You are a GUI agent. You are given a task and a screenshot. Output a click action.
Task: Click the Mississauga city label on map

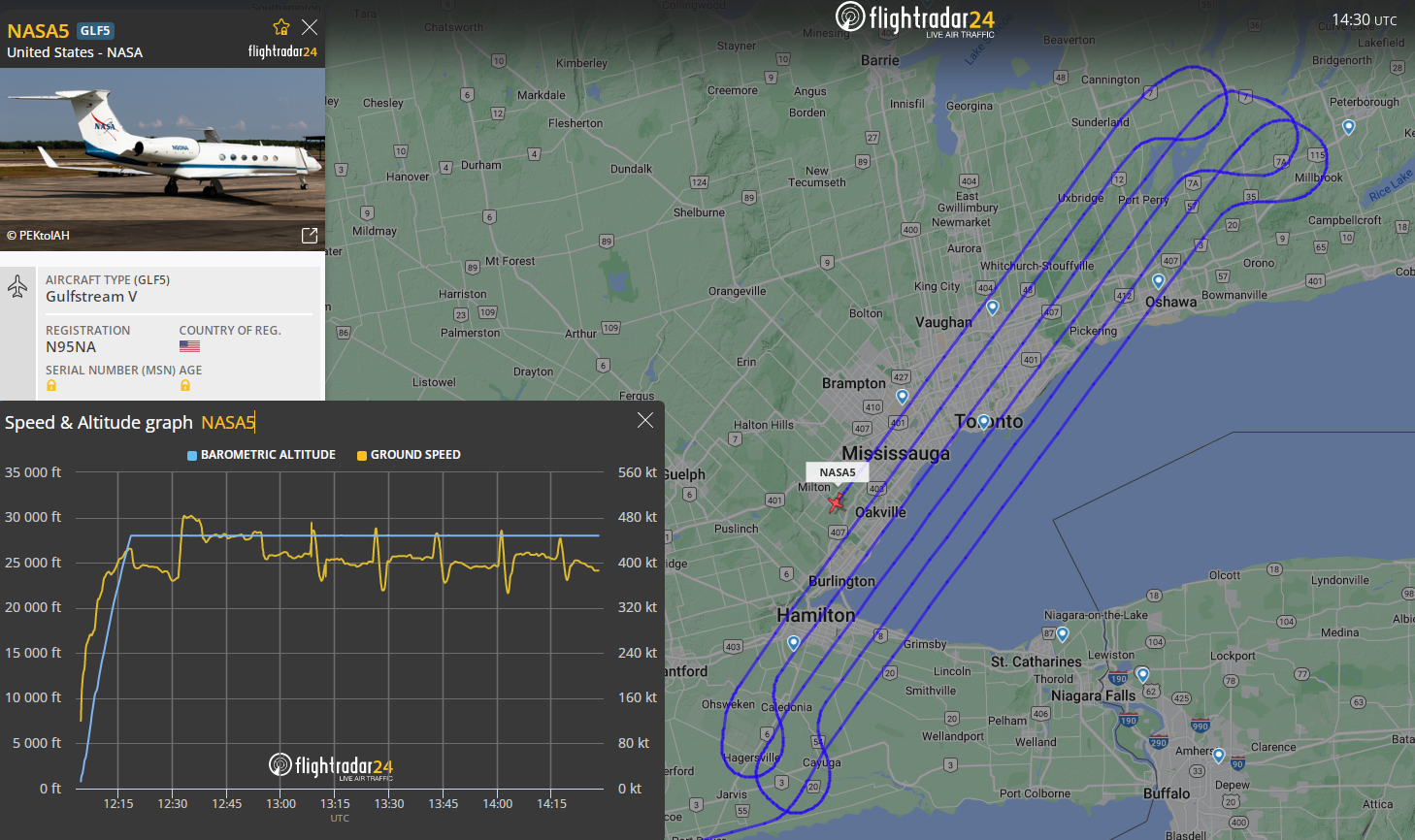896,453
